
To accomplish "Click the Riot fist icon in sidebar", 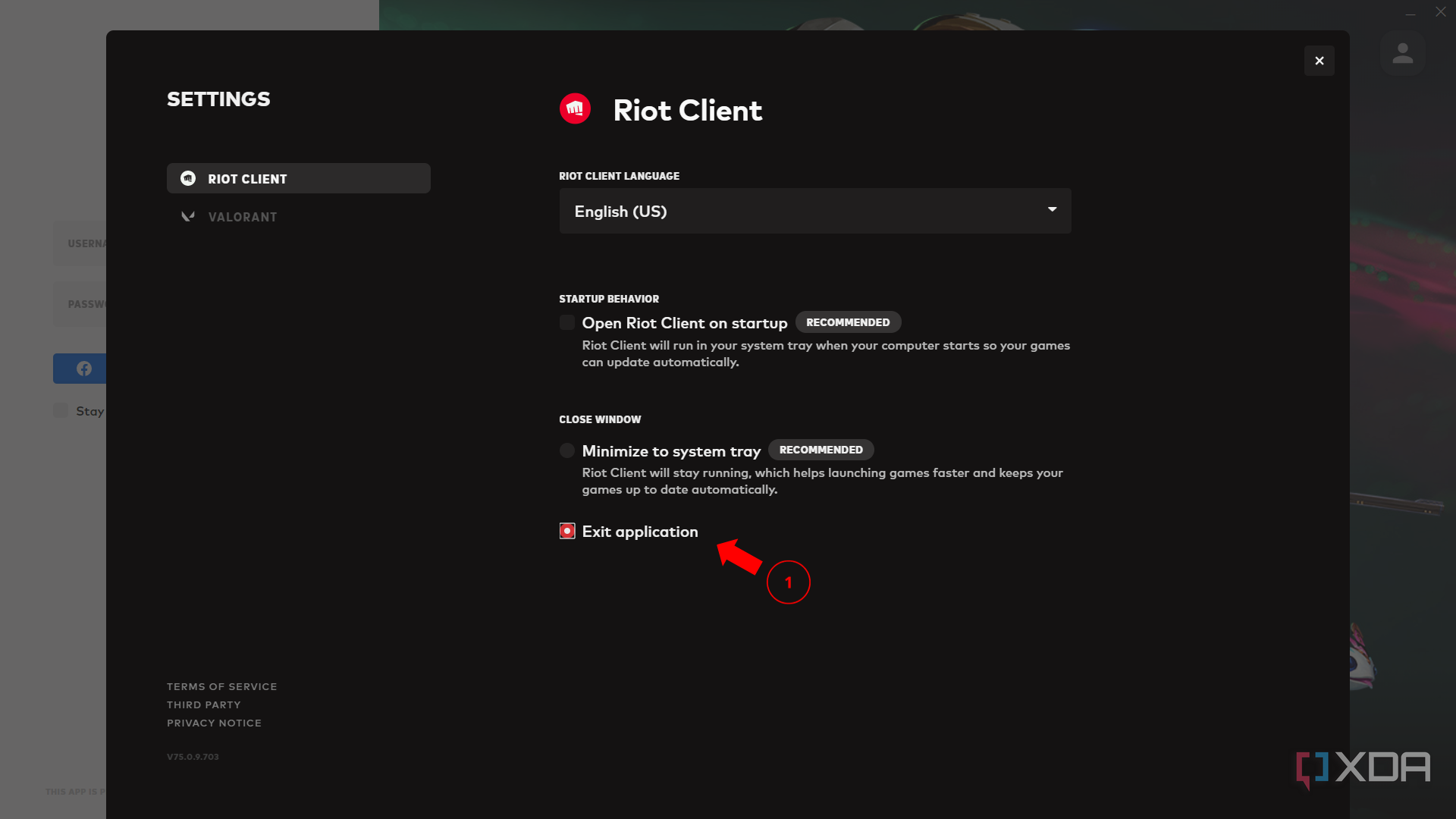I will tap(188, 178).
